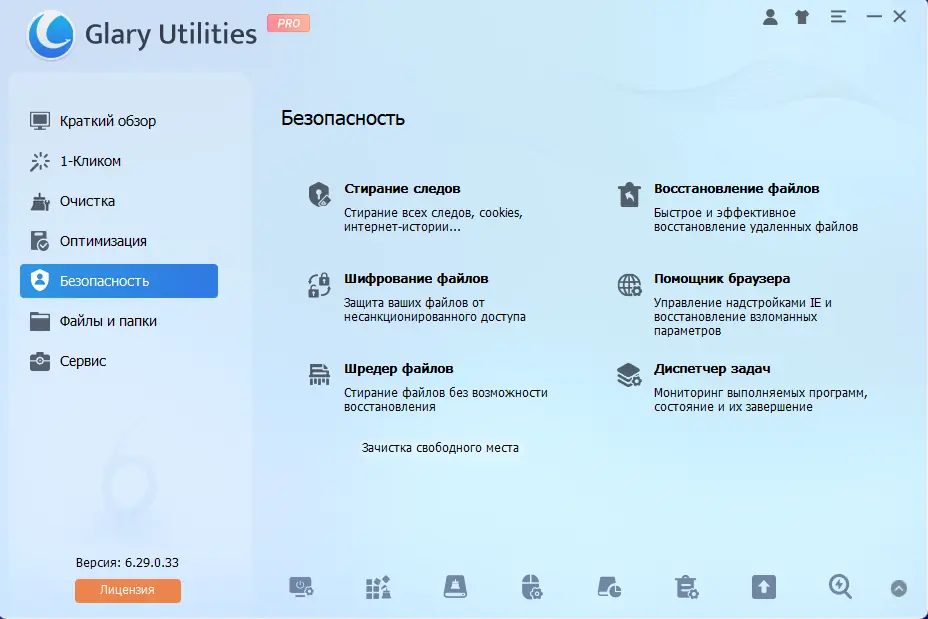Open startup manager icon in bottom toolbar
The width and height of the screenshot is (928, 619).
(x=301, y=588)
